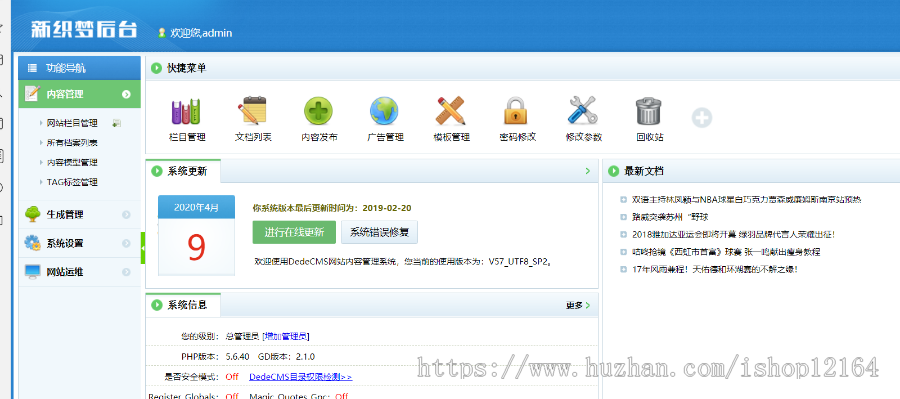Click the 功能导航 list icon
This screenshot has height=399, width=900.
click(x=33, y=68)
